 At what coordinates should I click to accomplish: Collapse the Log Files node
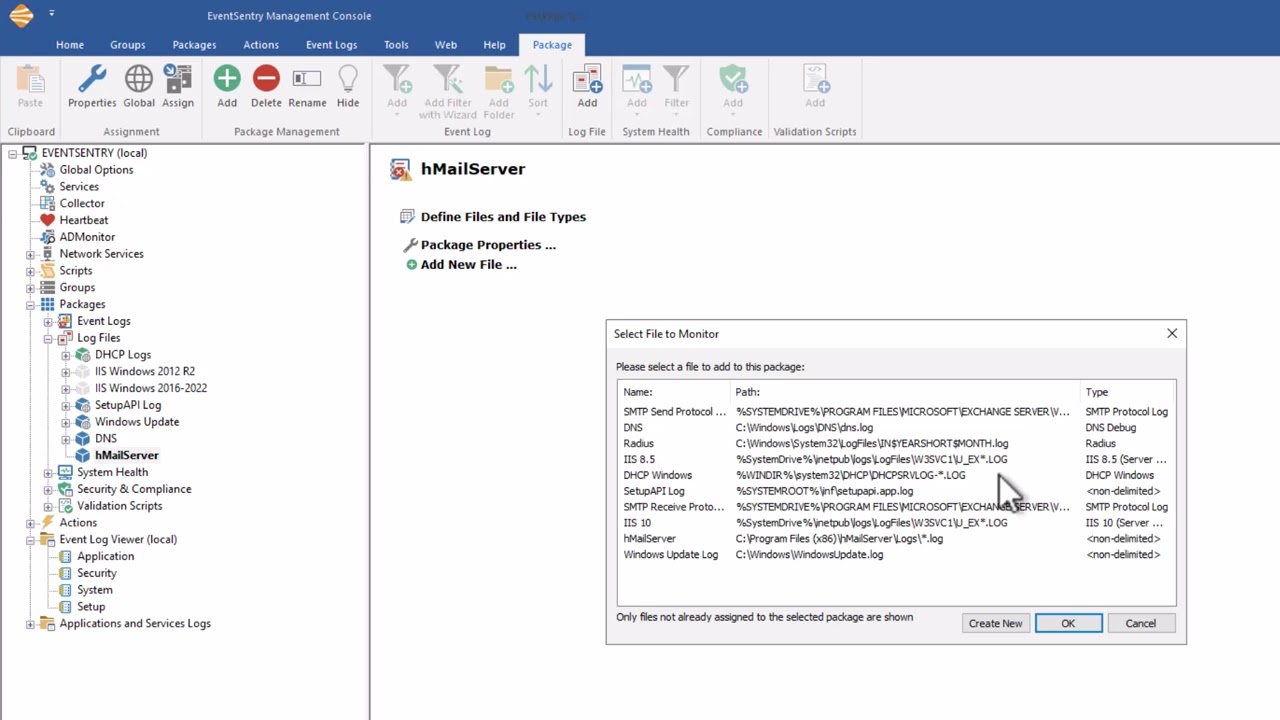point(48,339)
